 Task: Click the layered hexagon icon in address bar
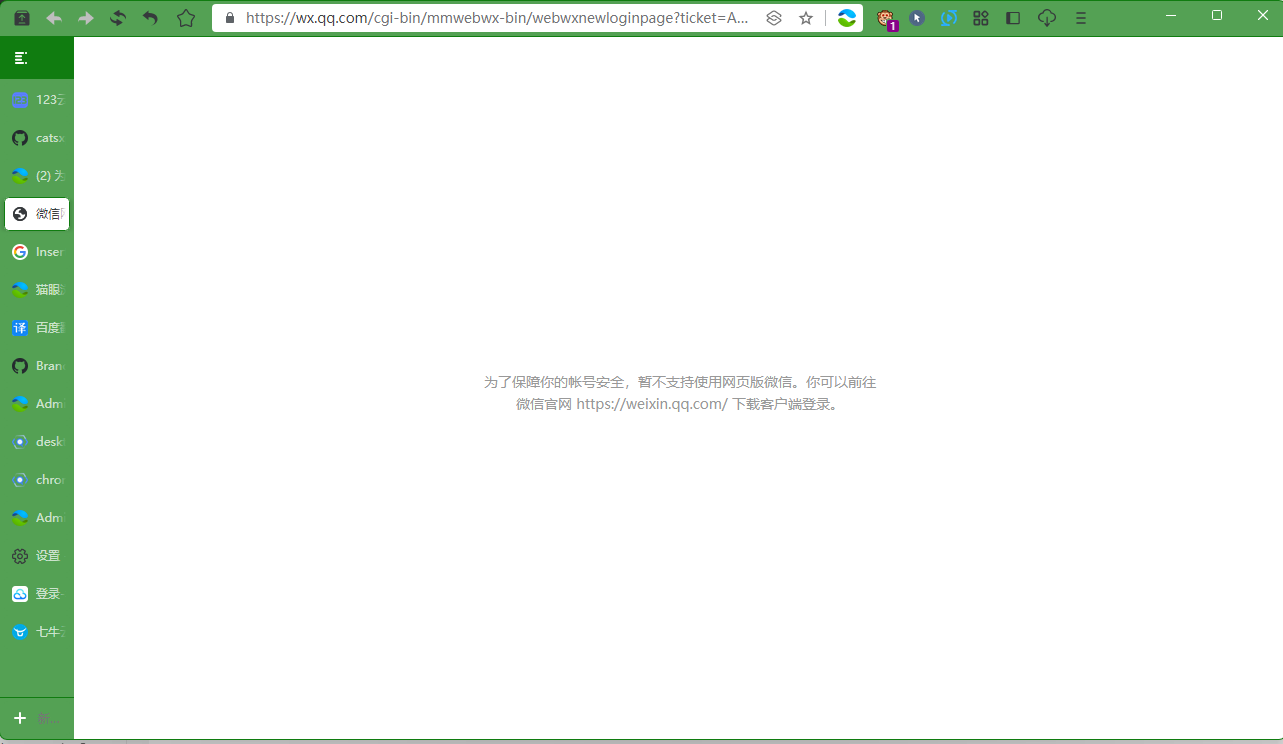pyautogui.click(x=774, y=18)
